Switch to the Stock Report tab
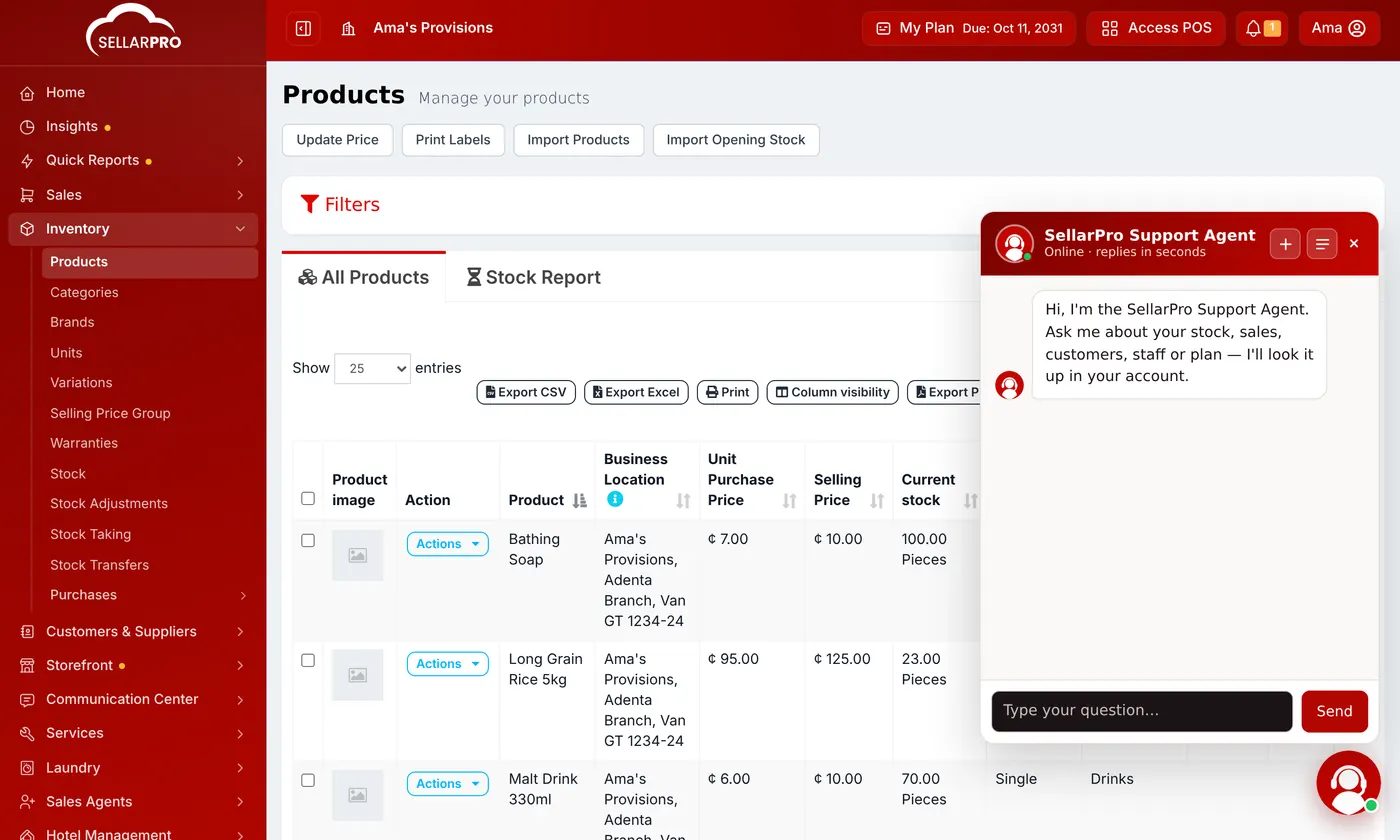 (x=533, y=277)
